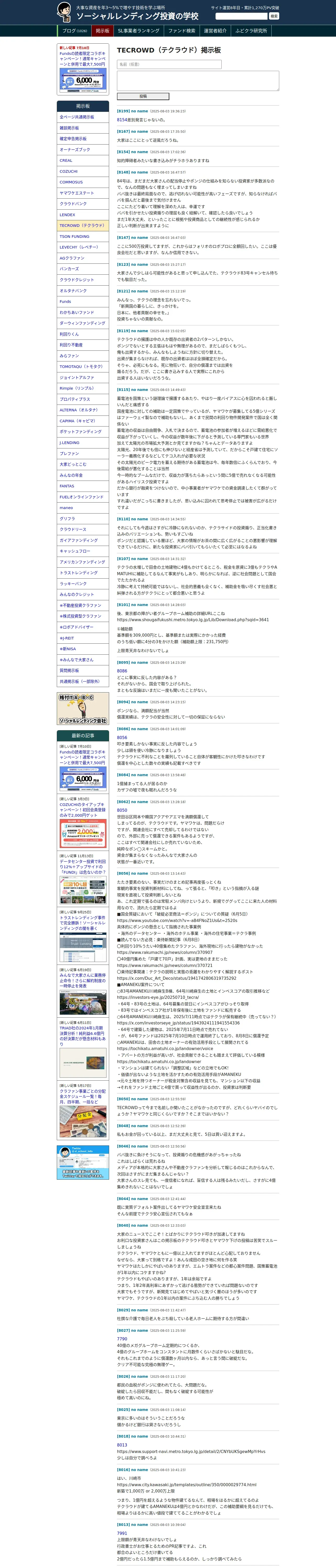Follow the 8154 reply reference link

click(x=122, y=120)
